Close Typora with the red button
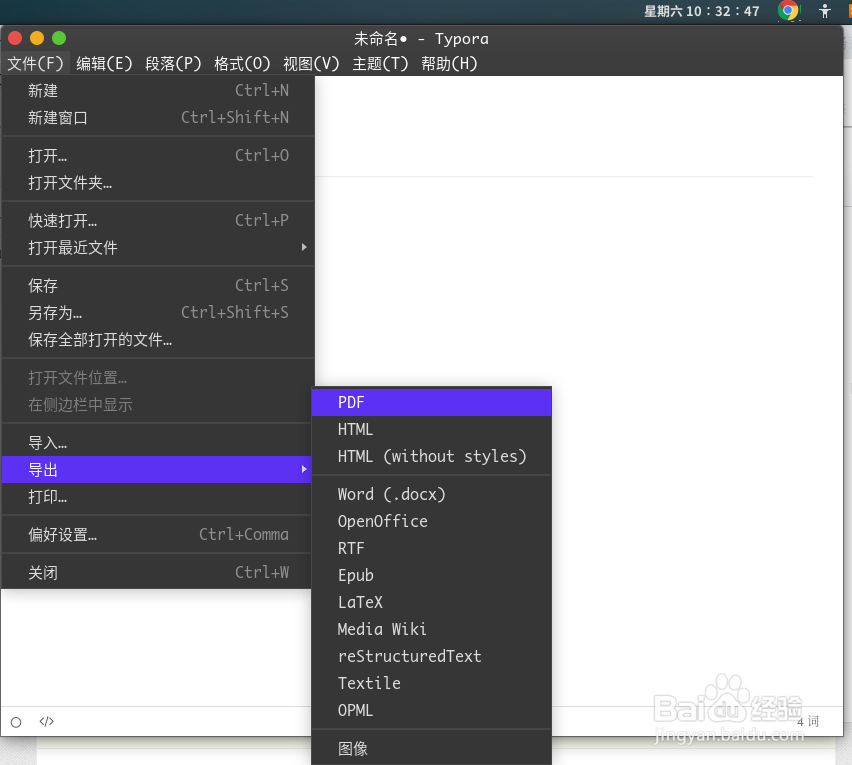 coord(15,38)
